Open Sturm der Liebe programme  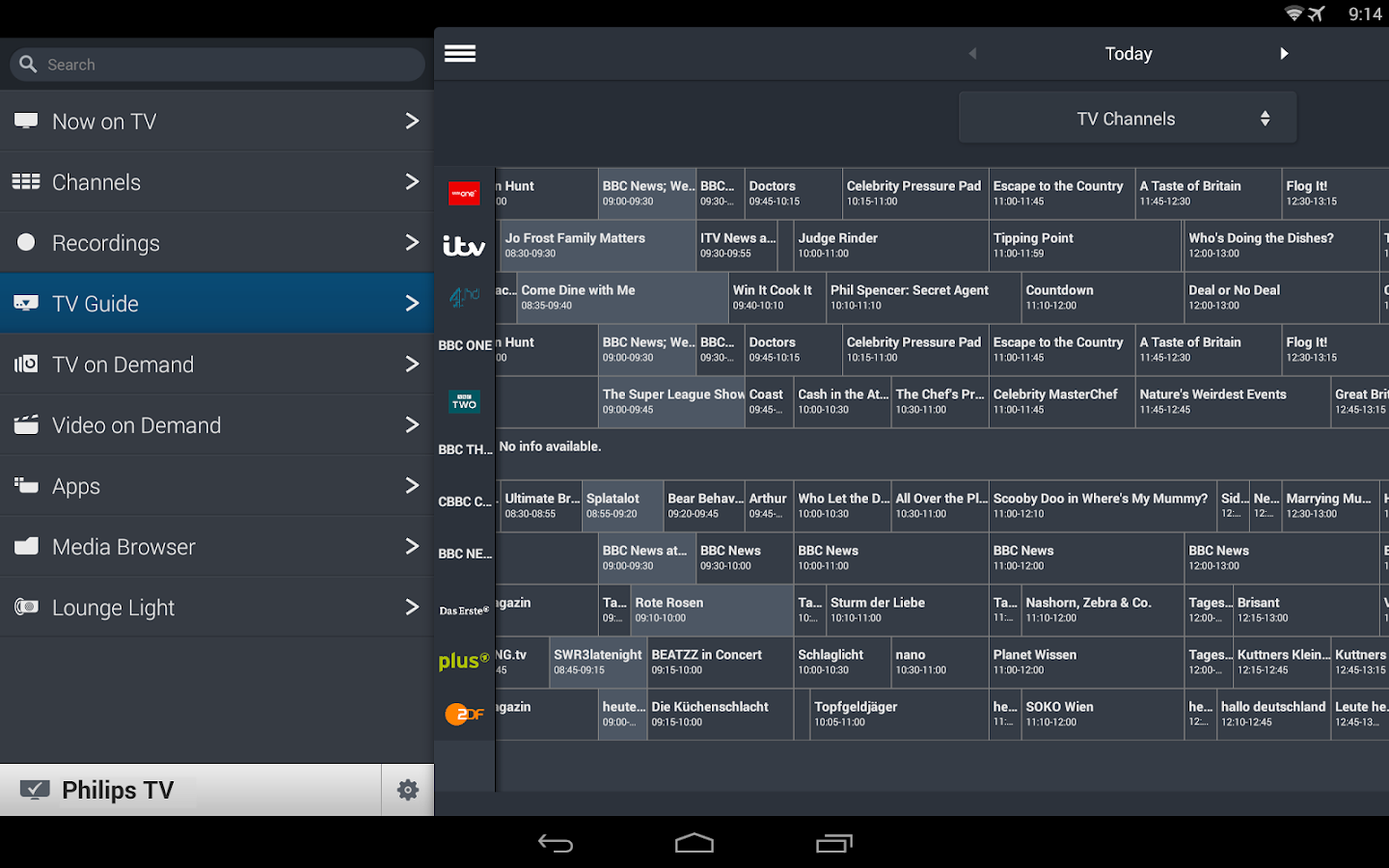907,610
